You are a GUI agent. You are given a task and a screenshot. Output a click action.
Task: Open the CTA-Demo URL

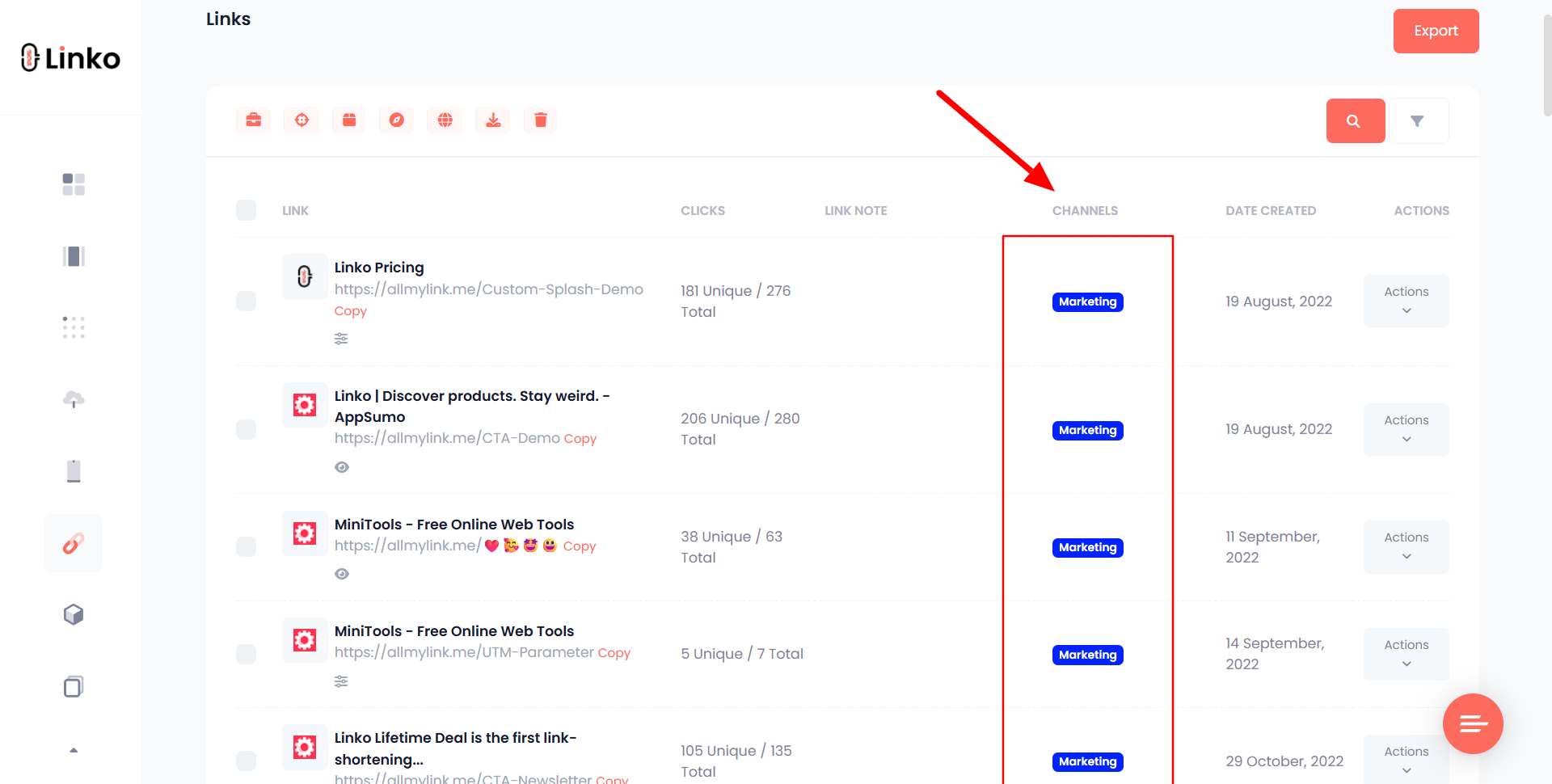pyautogui.click(x=447, y=438)
